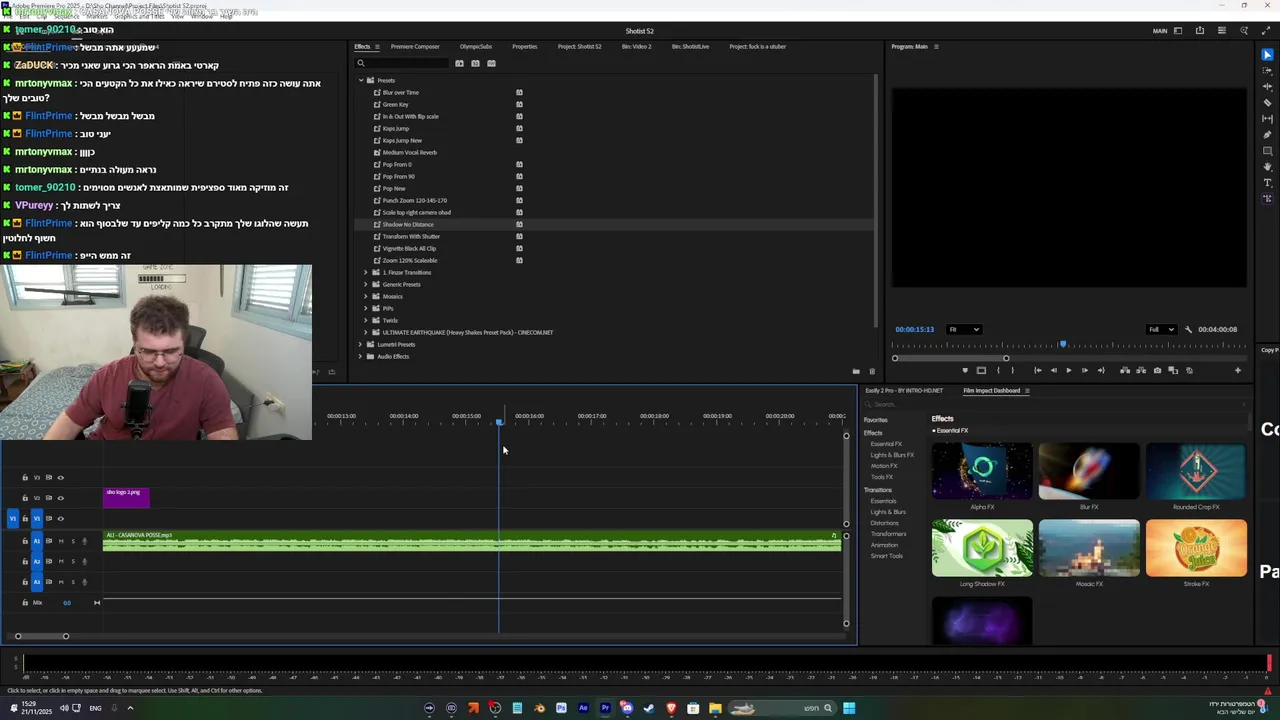Click the Accelerated Effects filter icon
This screenshot has width=1280, height=720.
pos(459,63)
